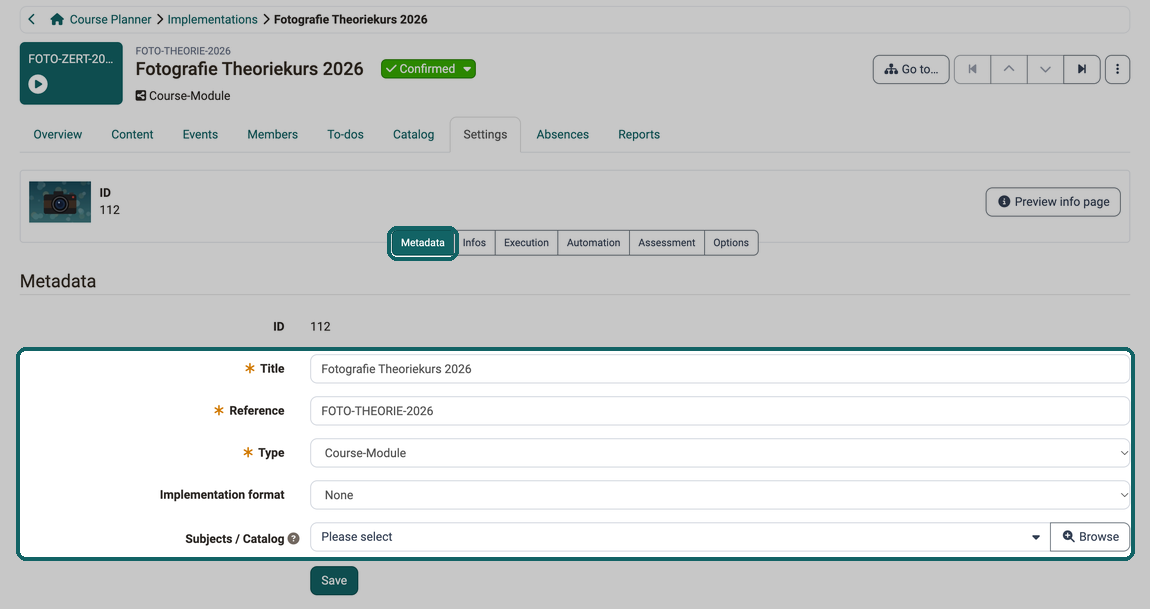Open the three-dot more actions menu
Image resolution: width=1150 pixels, height=609 pixels.
tap(1117, 69)
